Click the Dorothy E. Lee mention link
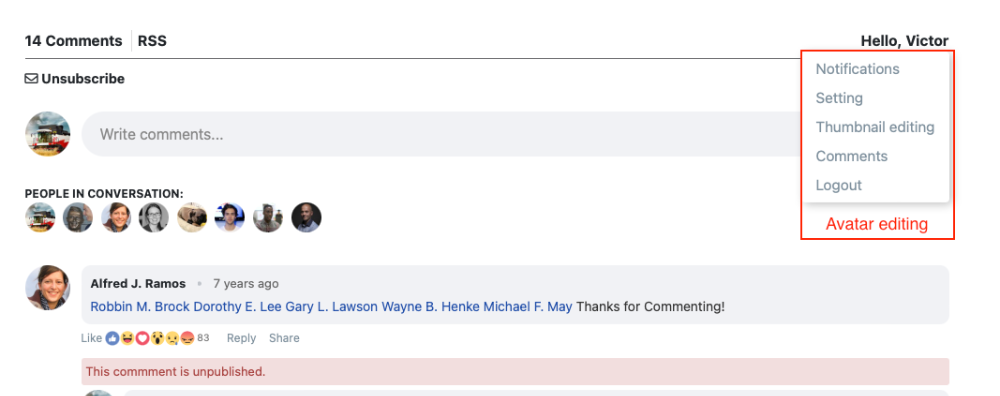This screenshot has height=396, width=1000. click(x=237, y=307)
